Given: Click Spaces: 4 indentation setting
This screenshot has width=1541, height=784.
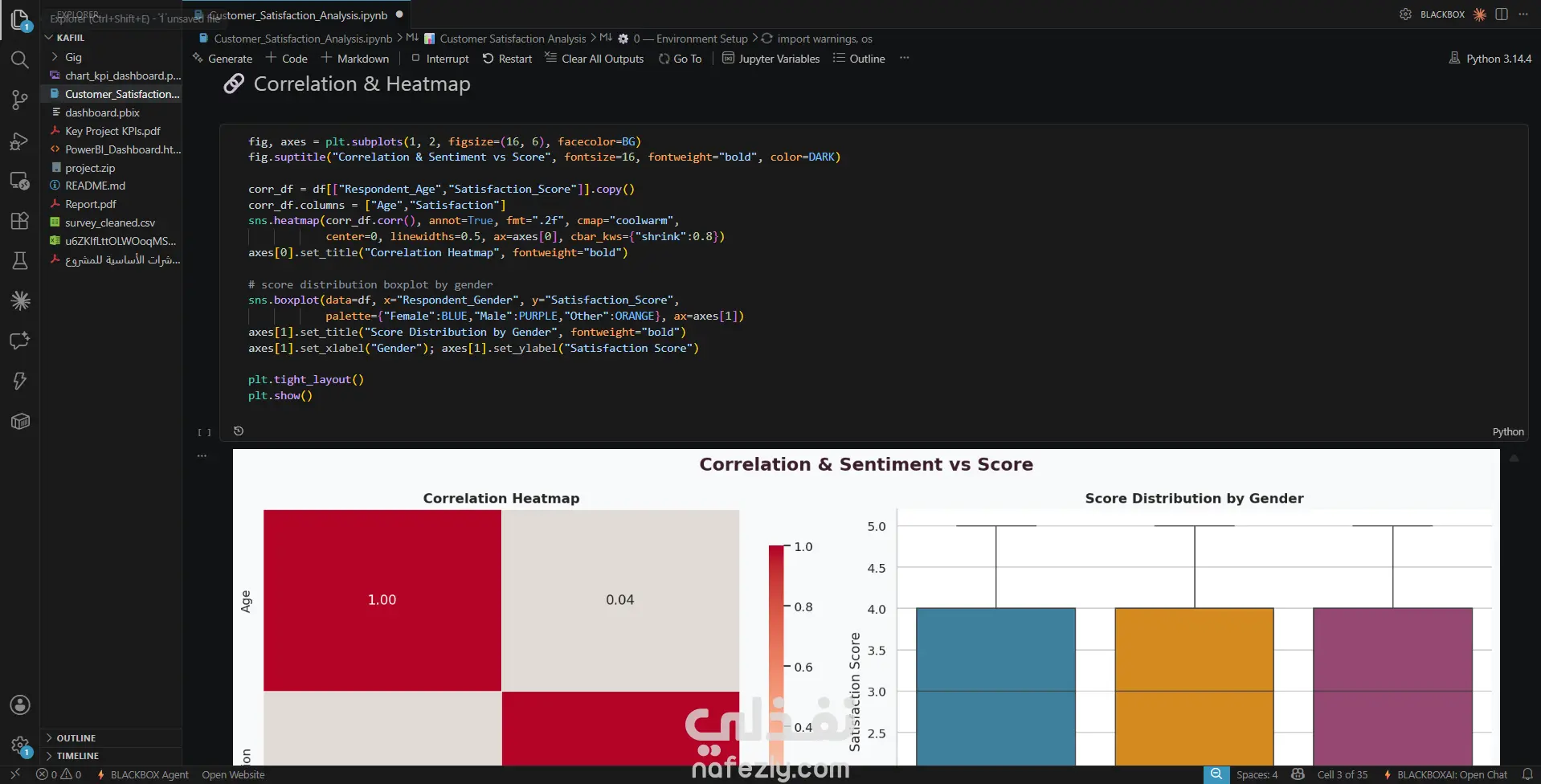Looking at the screenshot, I should pyautogui.click(x=1257, y=774).
